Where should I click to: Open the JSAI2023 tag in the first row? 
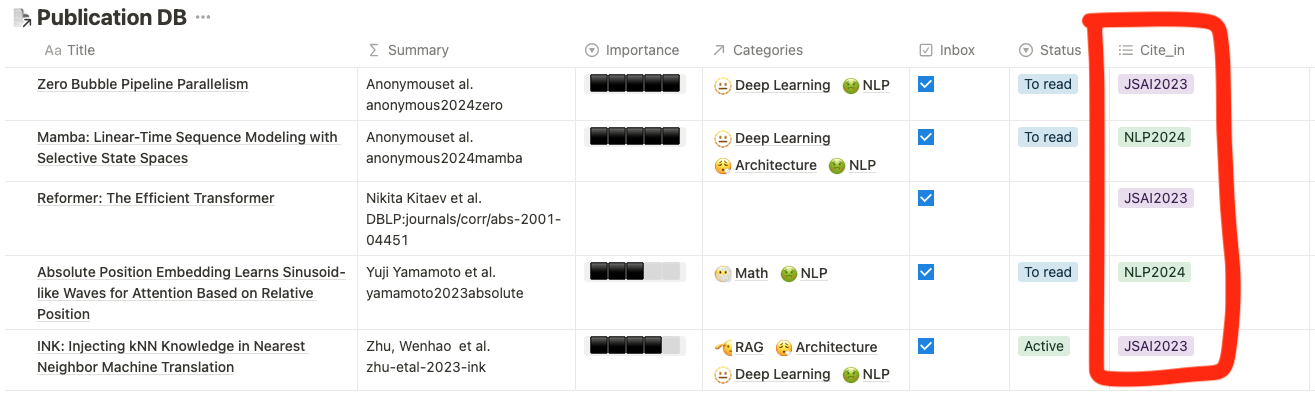[x=1156, y=84]
